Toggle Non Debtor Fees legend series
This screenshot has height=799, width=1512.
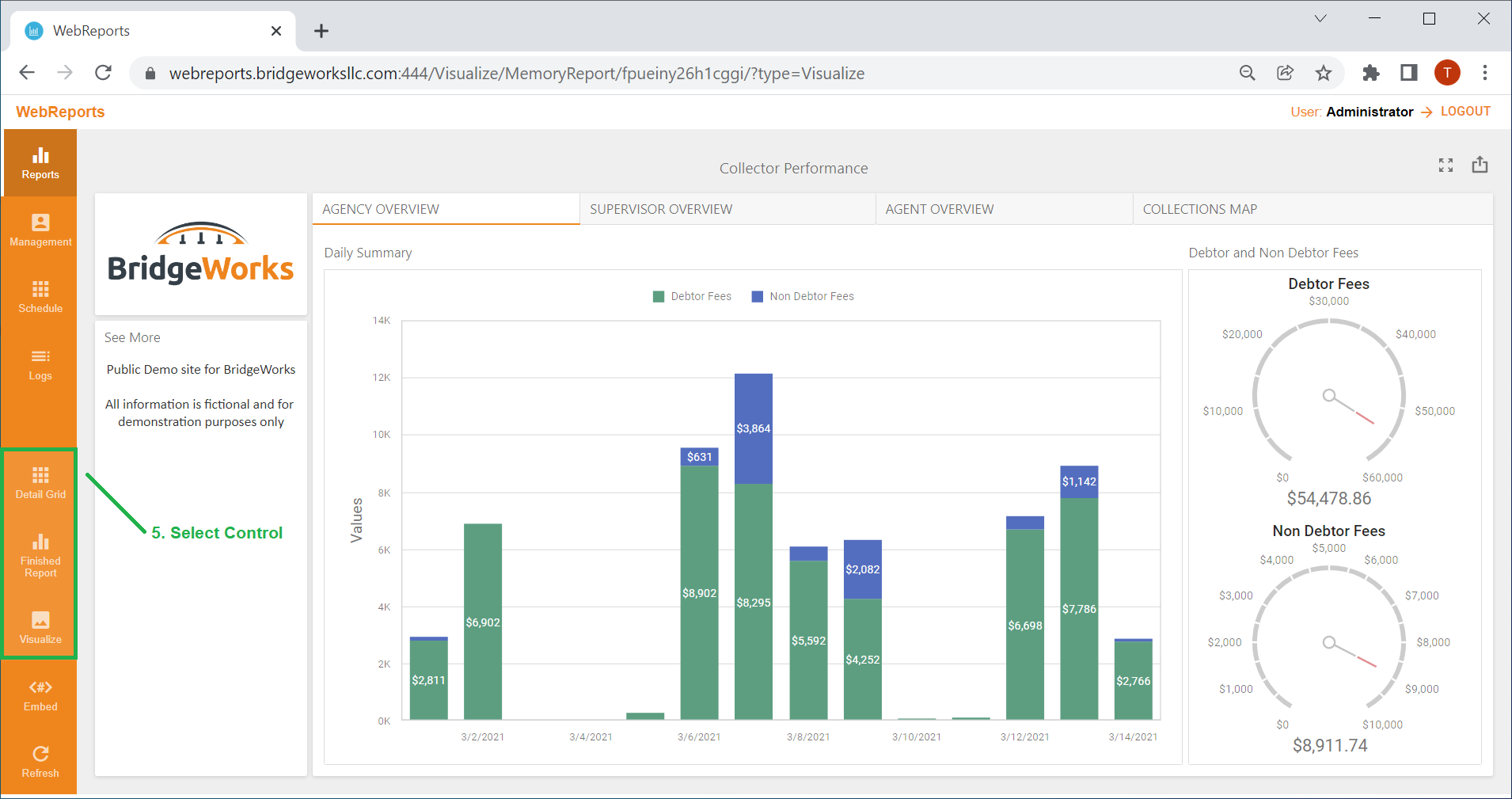(803, 296)
